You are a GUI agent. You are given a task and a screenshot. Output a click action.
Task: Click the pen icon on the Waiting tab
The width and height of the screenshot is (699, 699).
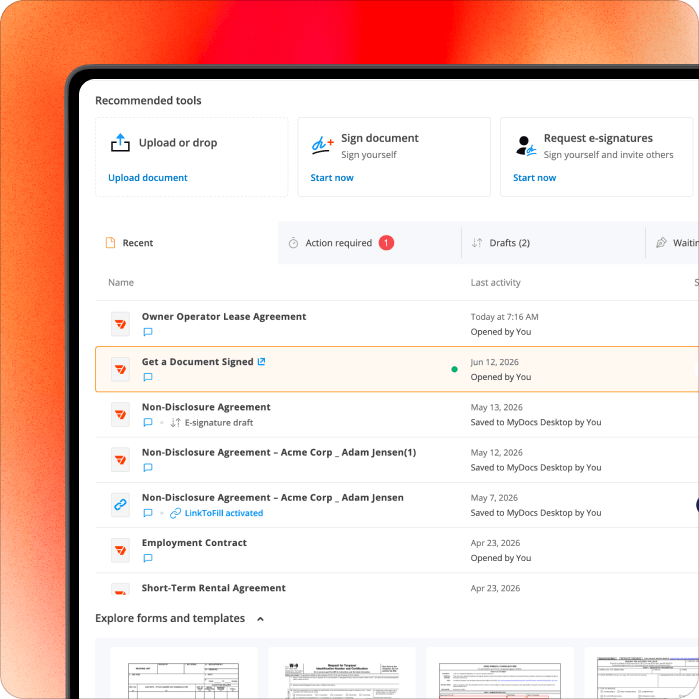(x=661, y=243)
